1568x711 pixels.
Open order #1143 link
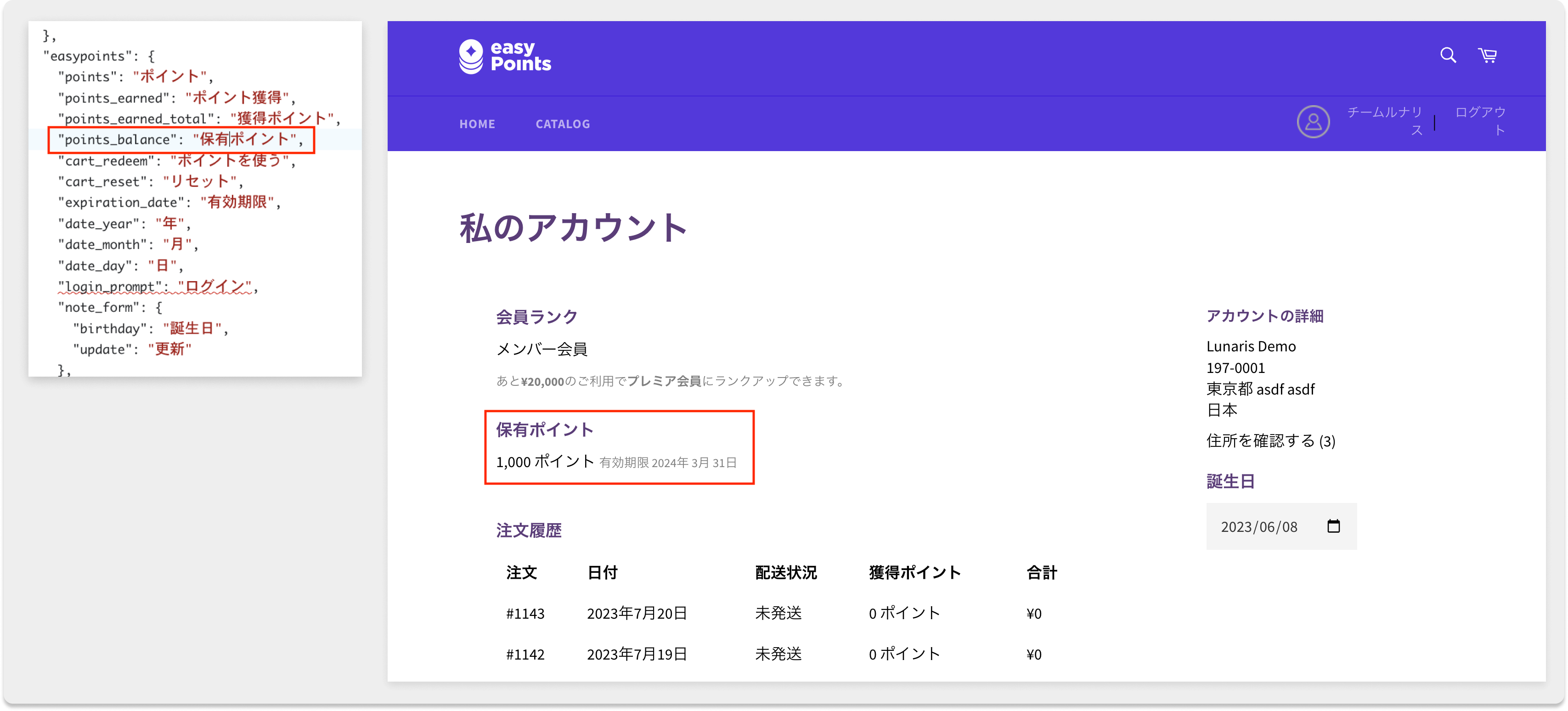(x=525, y=614)
